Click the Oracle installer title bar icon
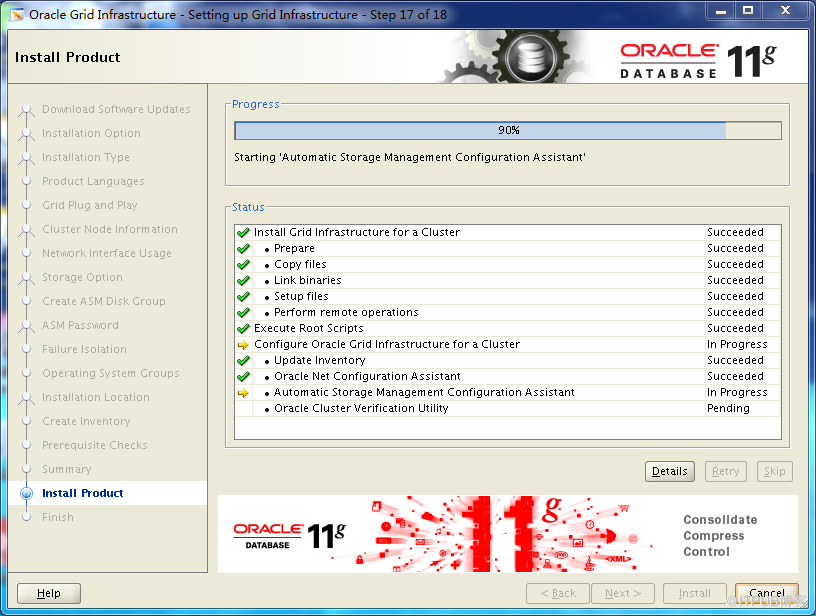The image size is (816, 616). pyautogui.click(x=17, y=15)
